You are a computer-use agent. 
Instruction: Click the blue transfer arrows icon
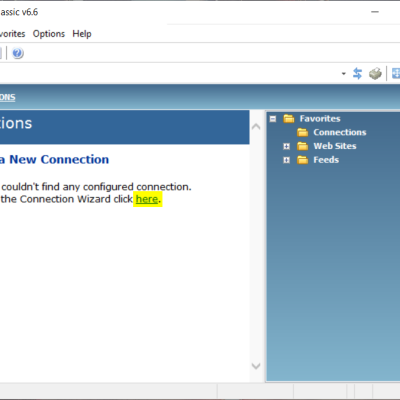coord(357,73)
